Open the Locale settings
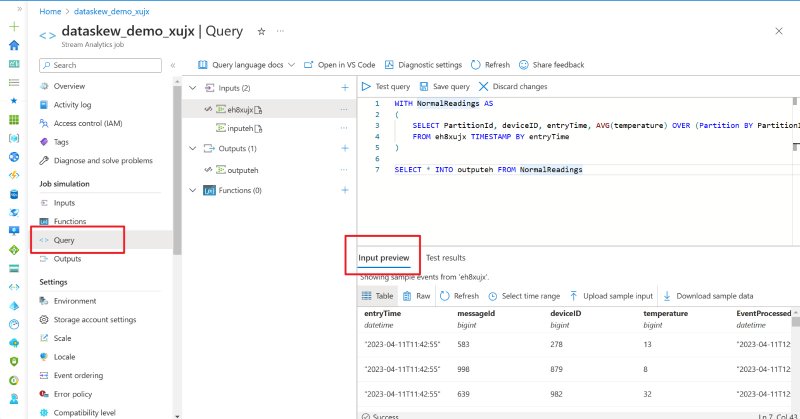Screen dimensions: 800x419 [64, 357]
